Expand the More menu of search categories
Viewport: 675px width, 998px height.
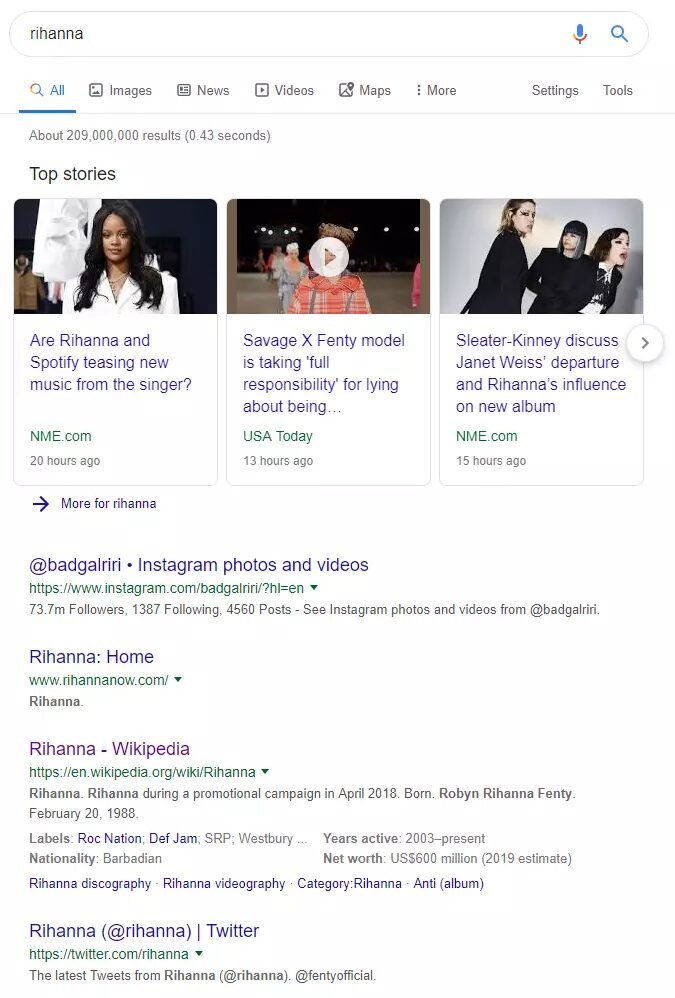pos(436,90)
